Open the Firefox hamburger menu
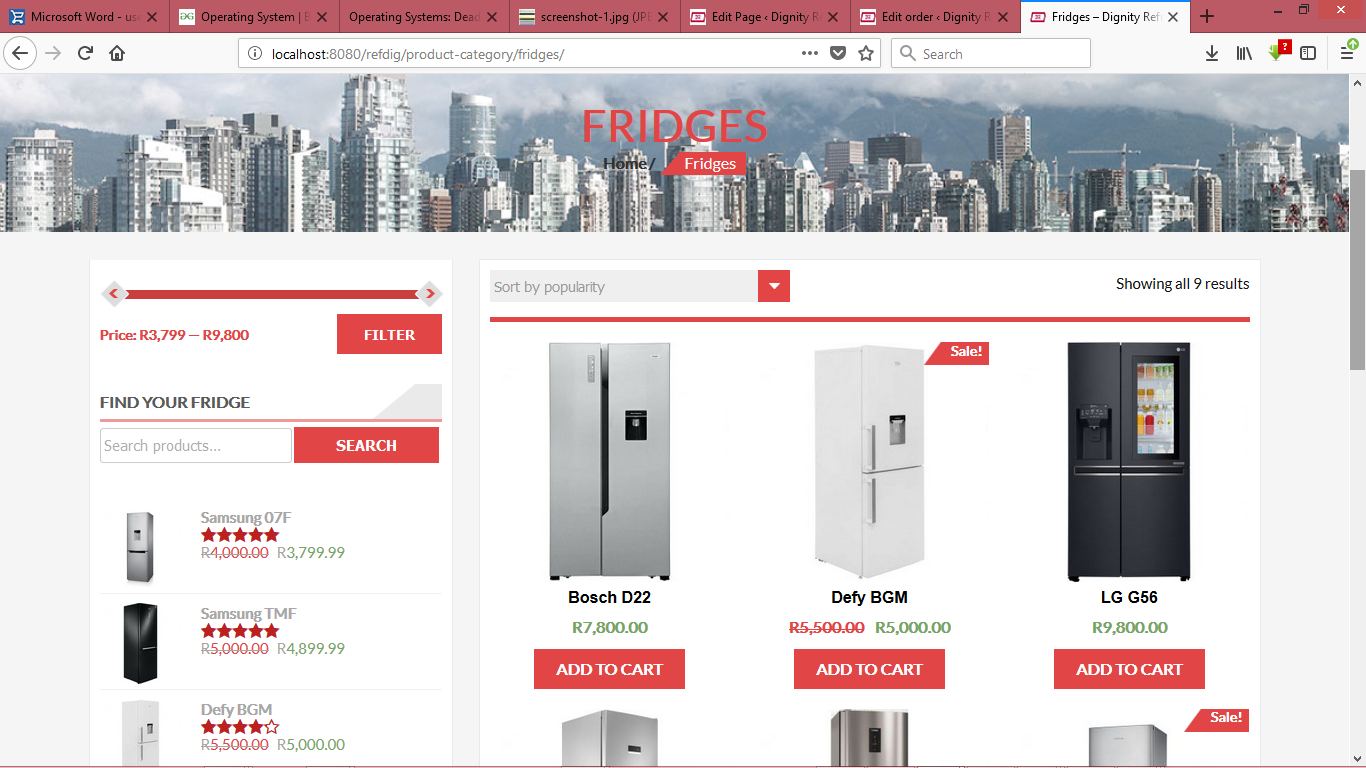Screen dimensions: 1366x768 [1347, 53]
